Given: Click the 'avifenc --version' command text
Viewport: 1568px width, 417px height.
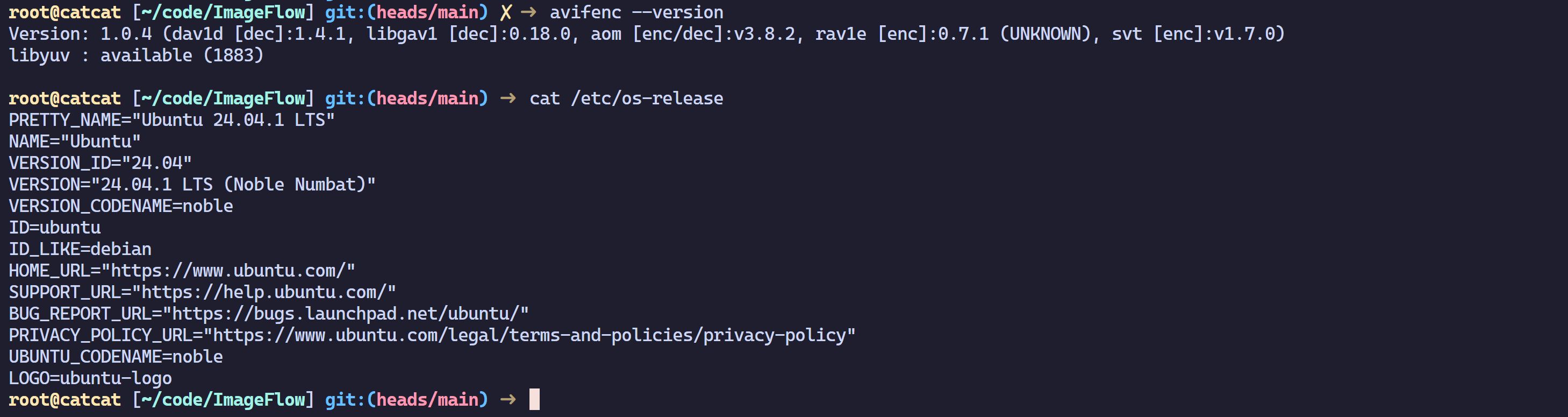Looking at the screenshot, I should click(636, 12).
